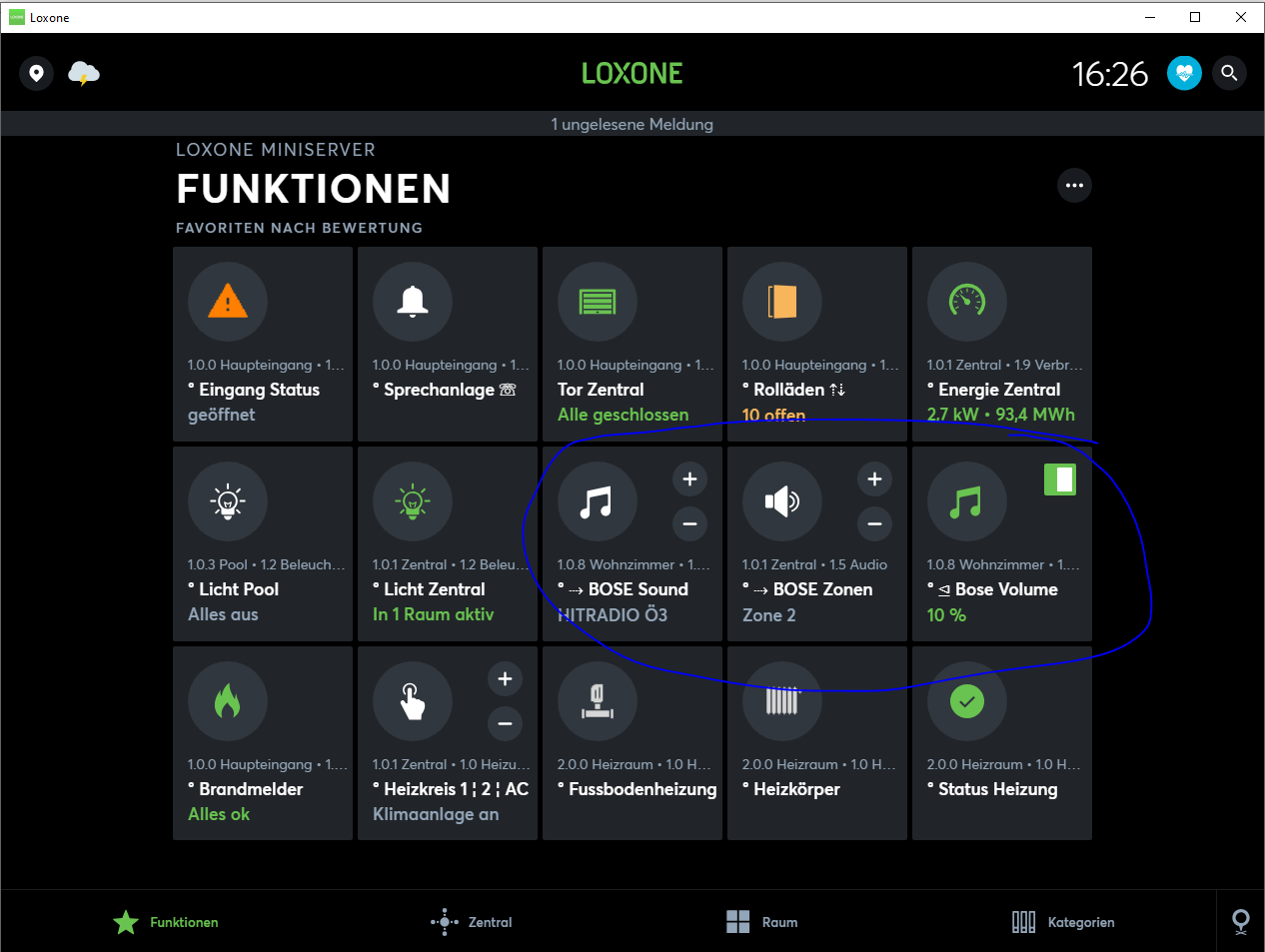This screenshot has height=952, width=1265.
Task: Select the 'Alles aus' status text
Action: tap(224, 614)
